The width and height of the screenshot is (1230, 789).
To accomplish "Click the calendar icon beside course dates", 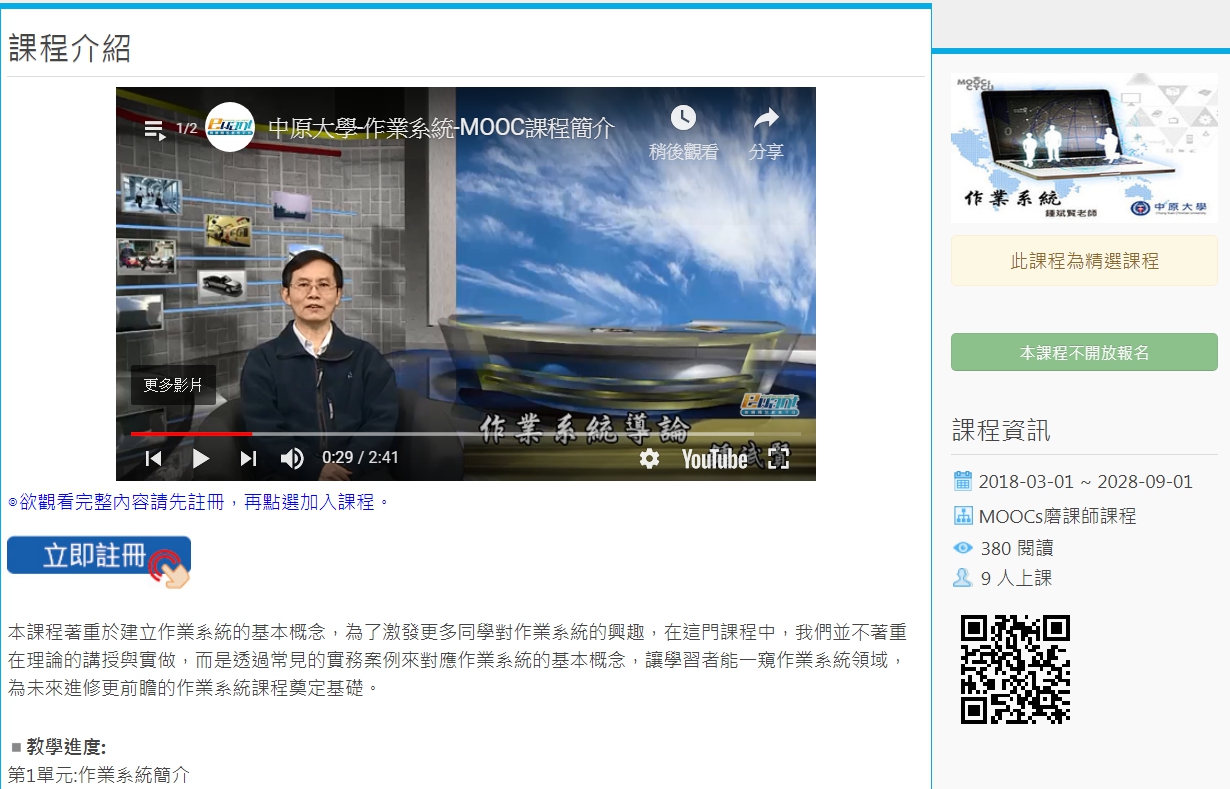I will 963,481.
